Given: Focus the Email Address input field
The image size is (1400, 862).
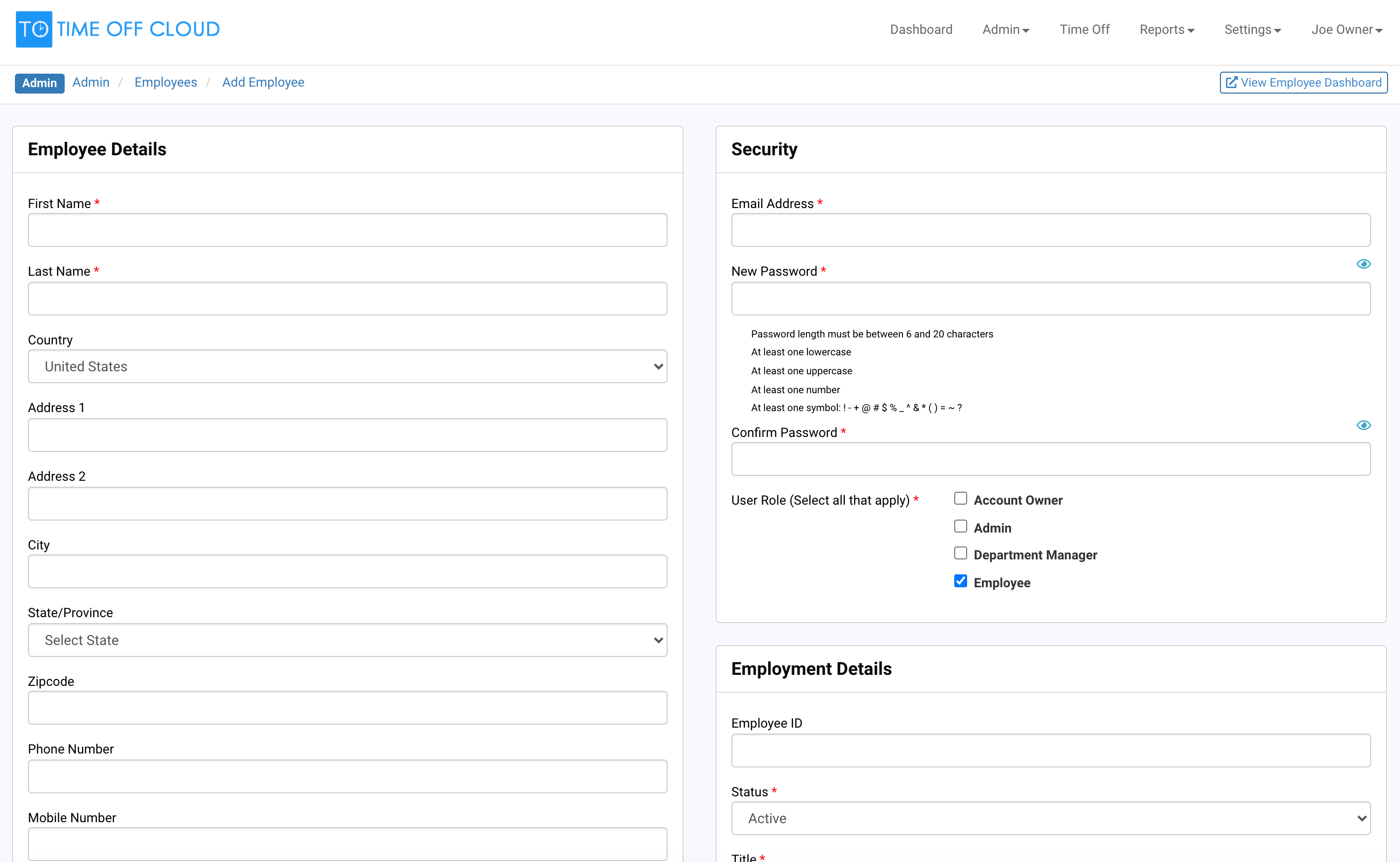Looking at the screenshot, I should 1051,230.
